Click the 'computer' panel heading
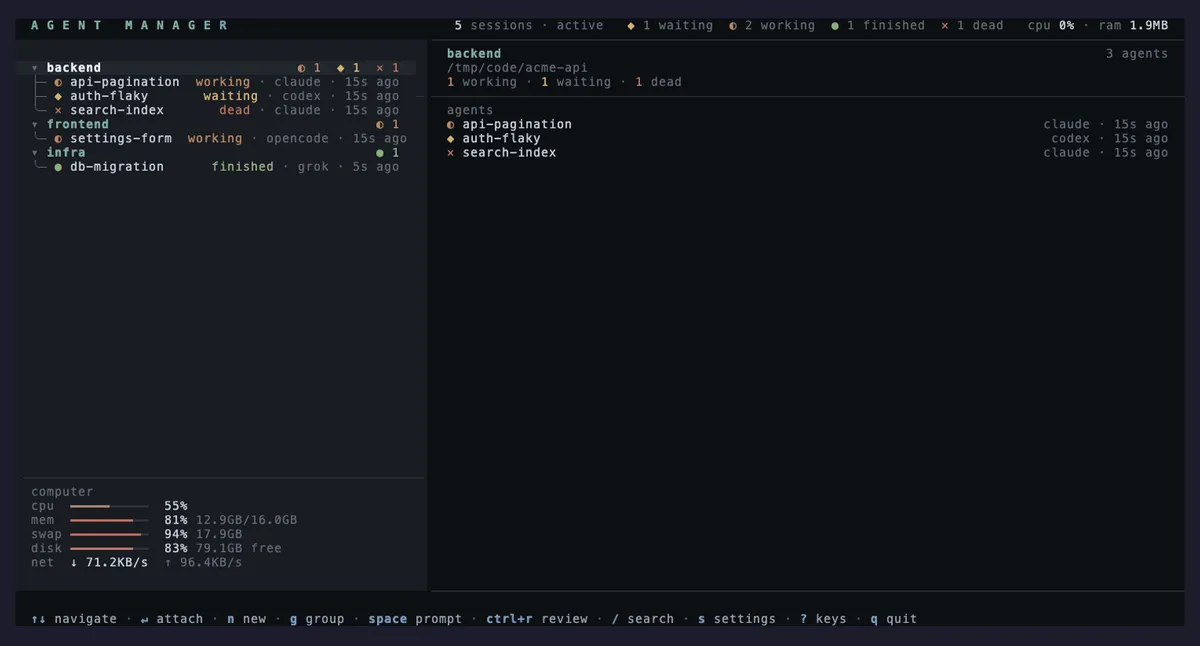The image size is (1200, 646). pos(62,492)
